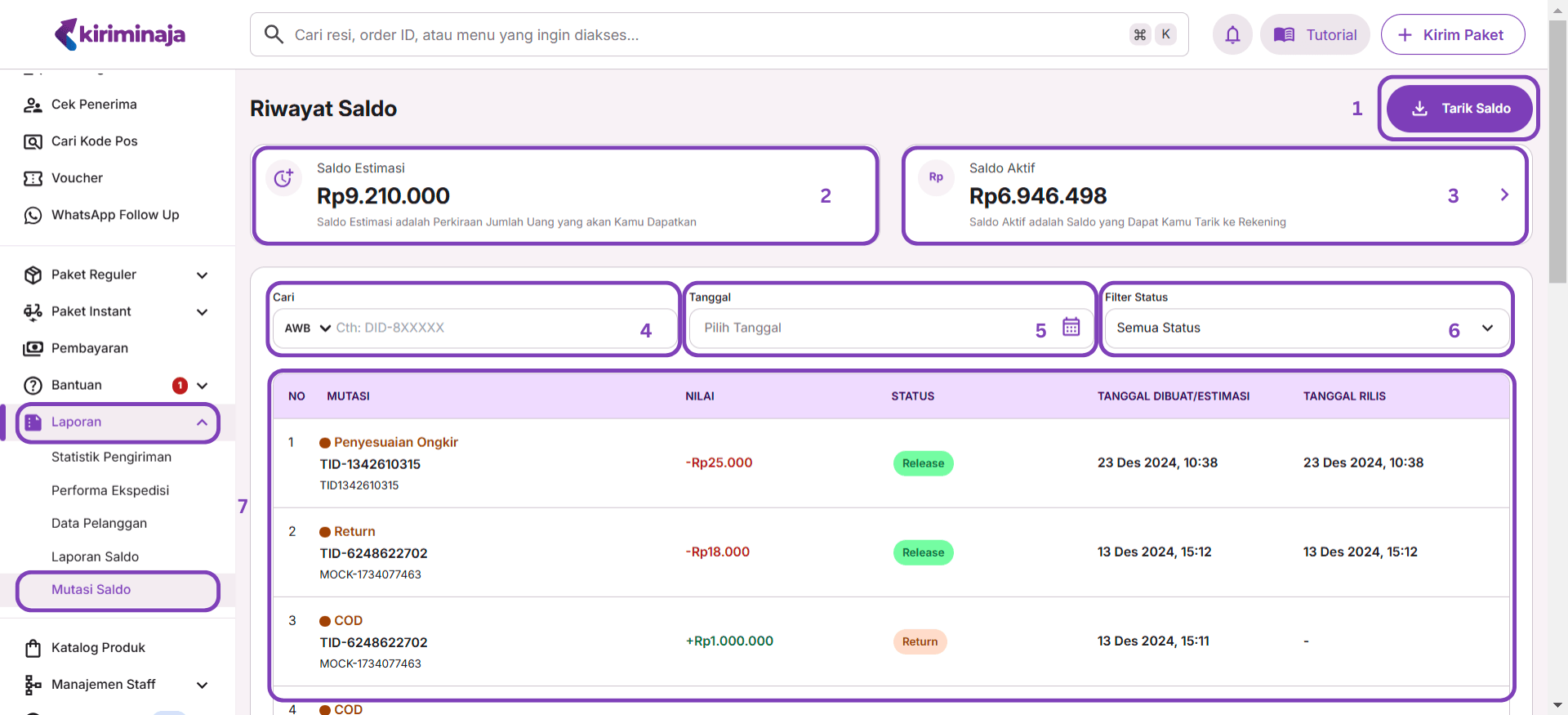Click the Kirim Paket button
This screenshot has width=1568, height=715.
(x=1452, y=34)
